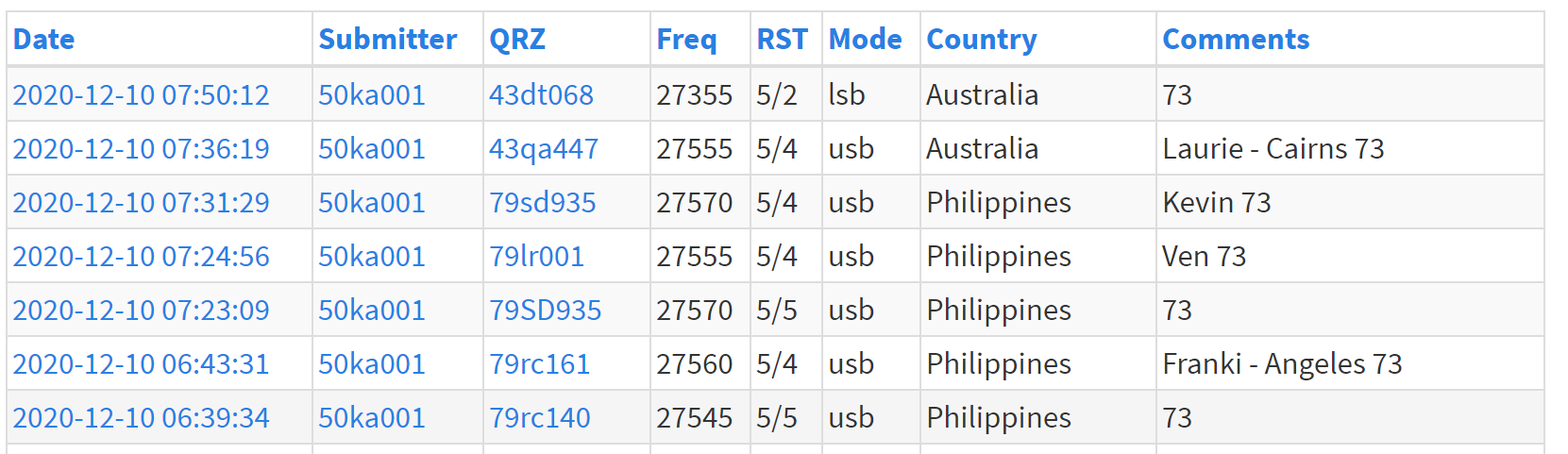The image size is (1568, 454).
Task: Open the 2020-12-10 07:24:56 date link
Action: [141, 256]
